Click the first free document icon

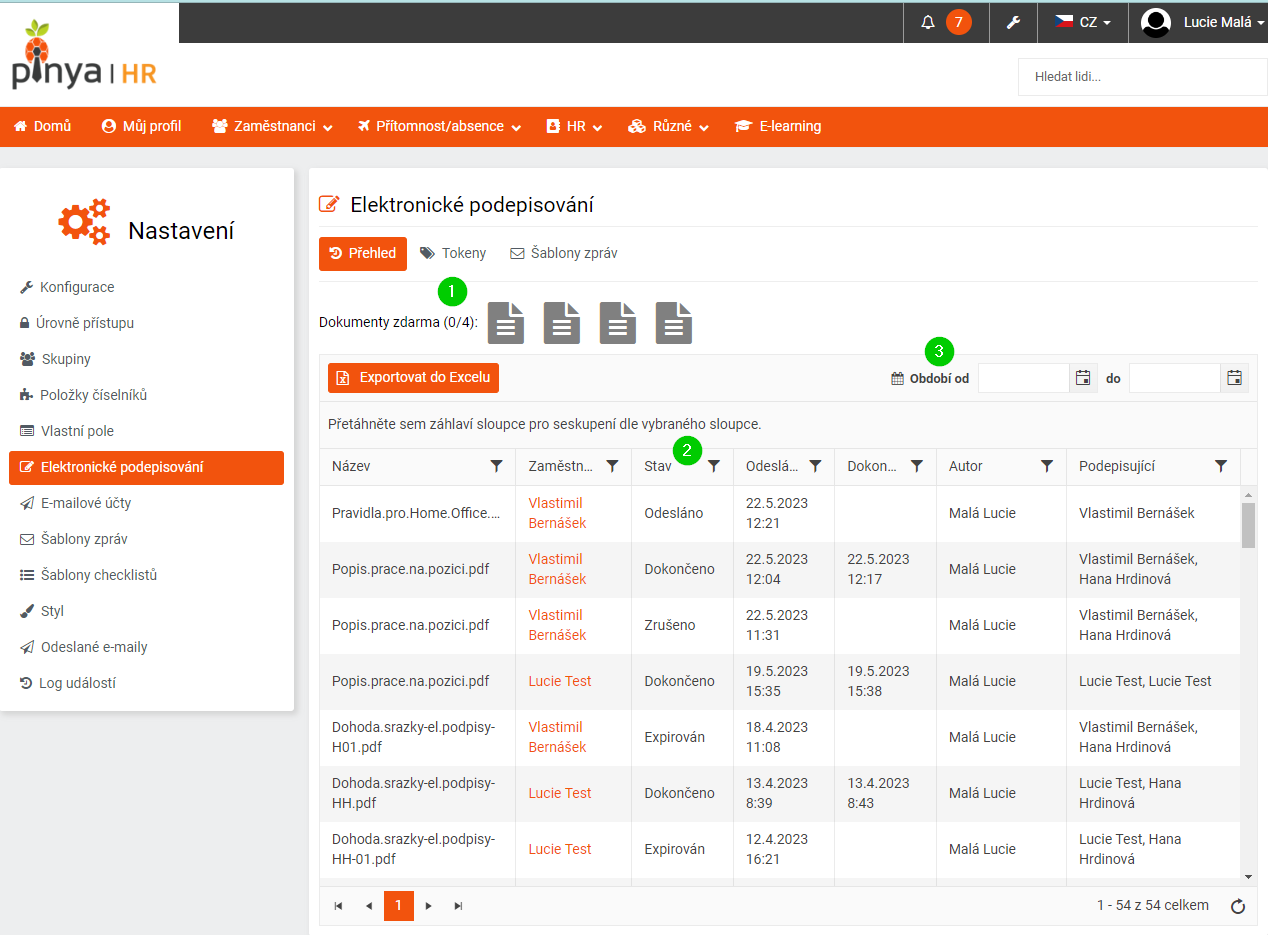click(506, 322)
